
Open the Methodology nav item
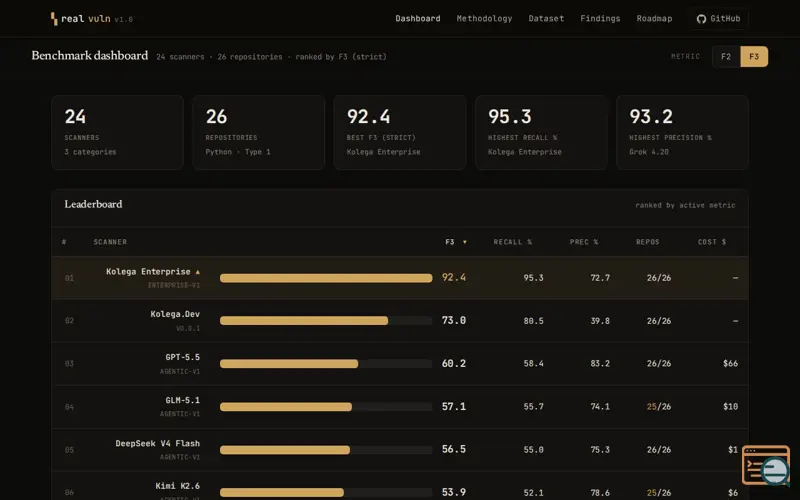tap(484, 18)
